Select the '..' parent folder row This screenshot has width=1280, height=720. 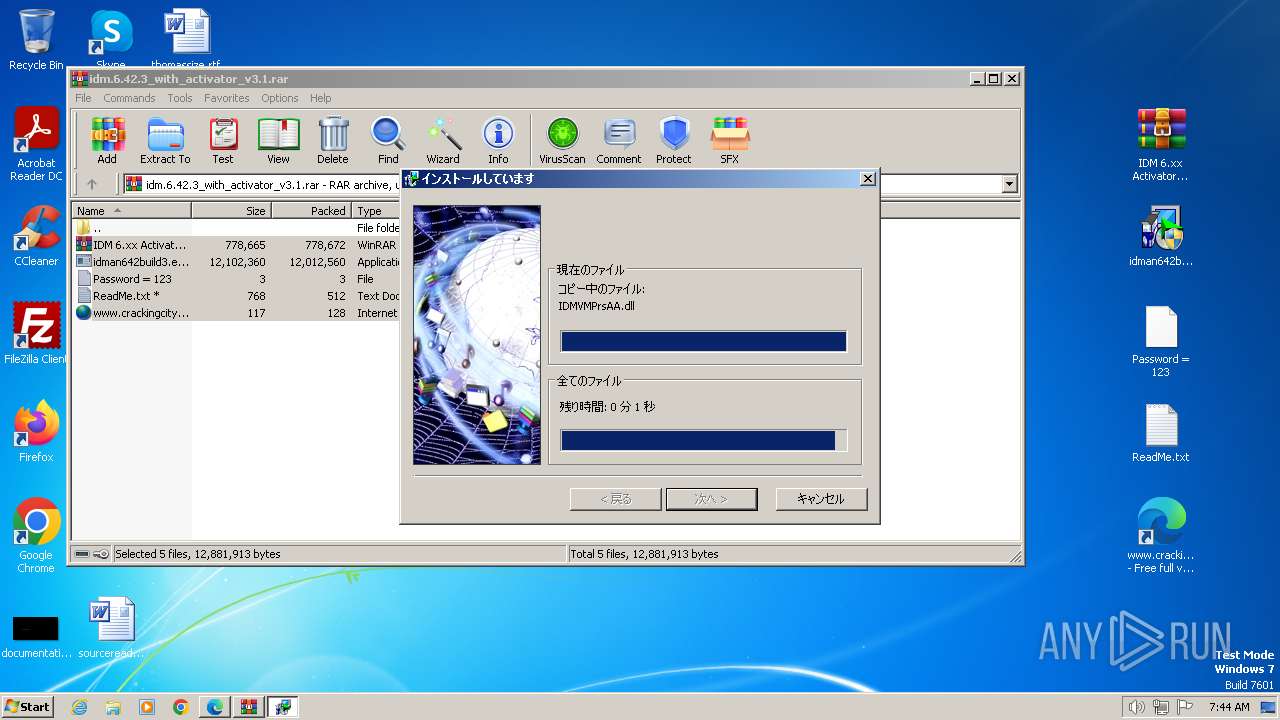[237, 227]
